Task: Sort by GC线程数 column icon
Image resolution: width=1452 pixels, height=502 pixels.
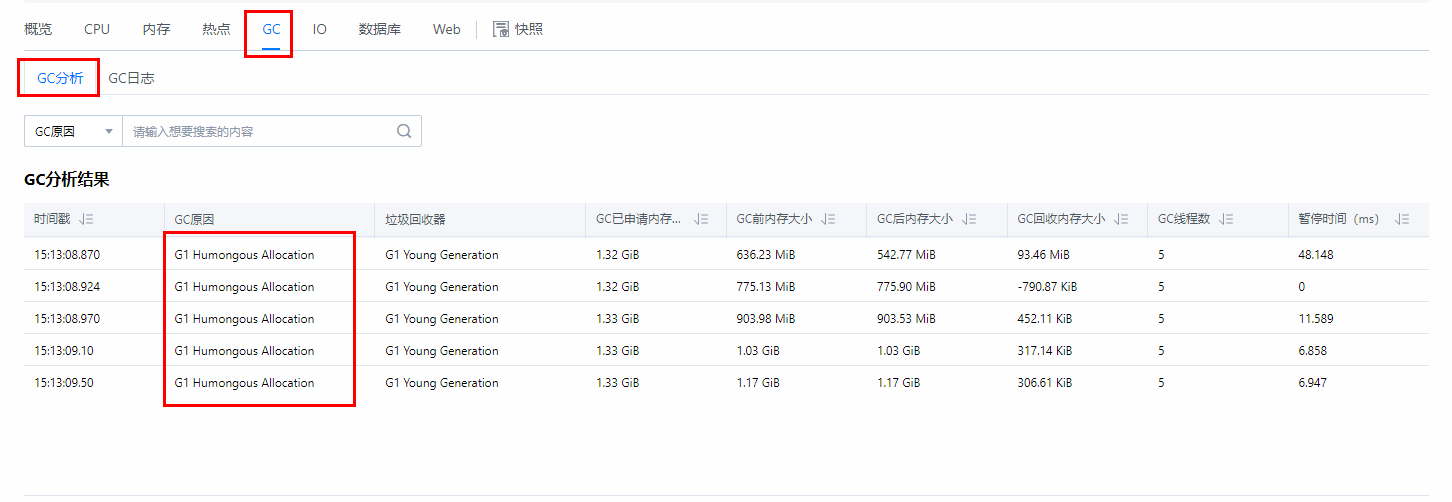Action: tap(1227, 220)
